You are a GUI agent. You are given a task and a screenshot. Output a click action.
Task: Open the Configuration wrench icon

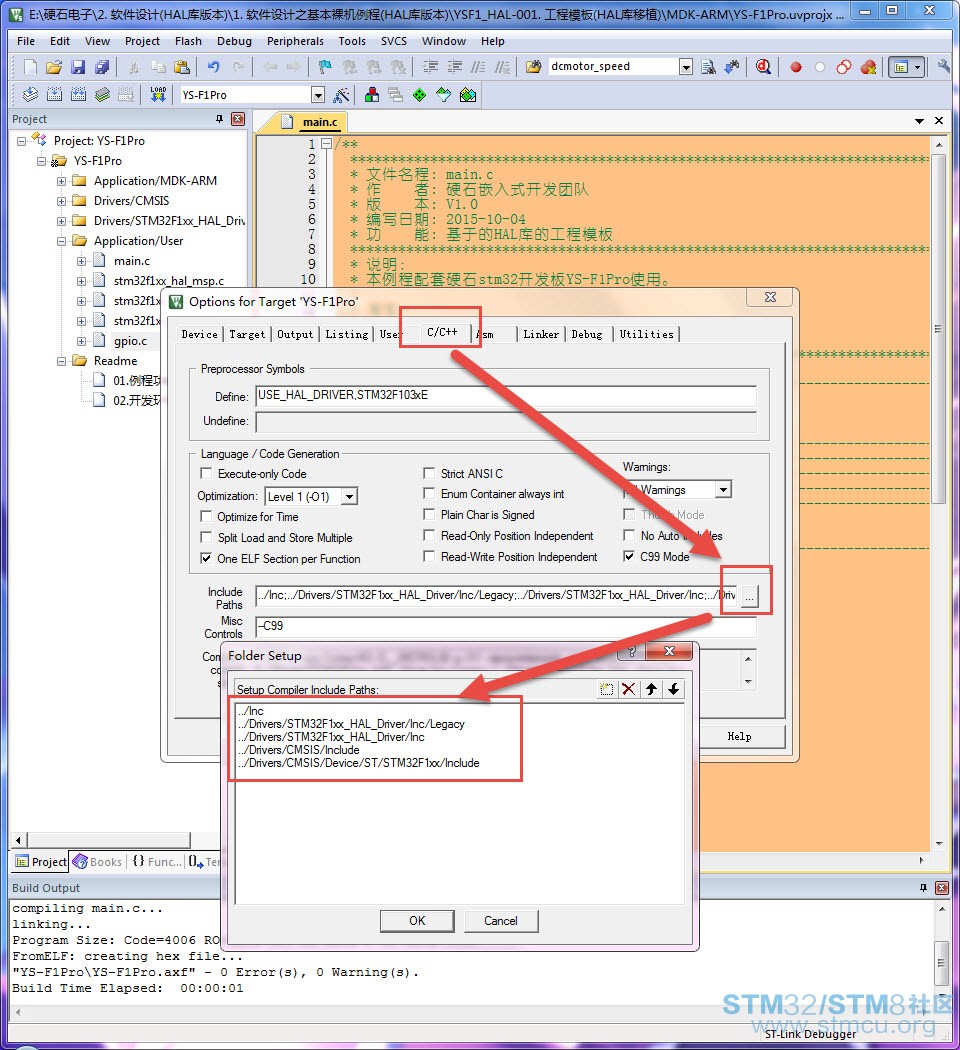click(x=943, y=67)
